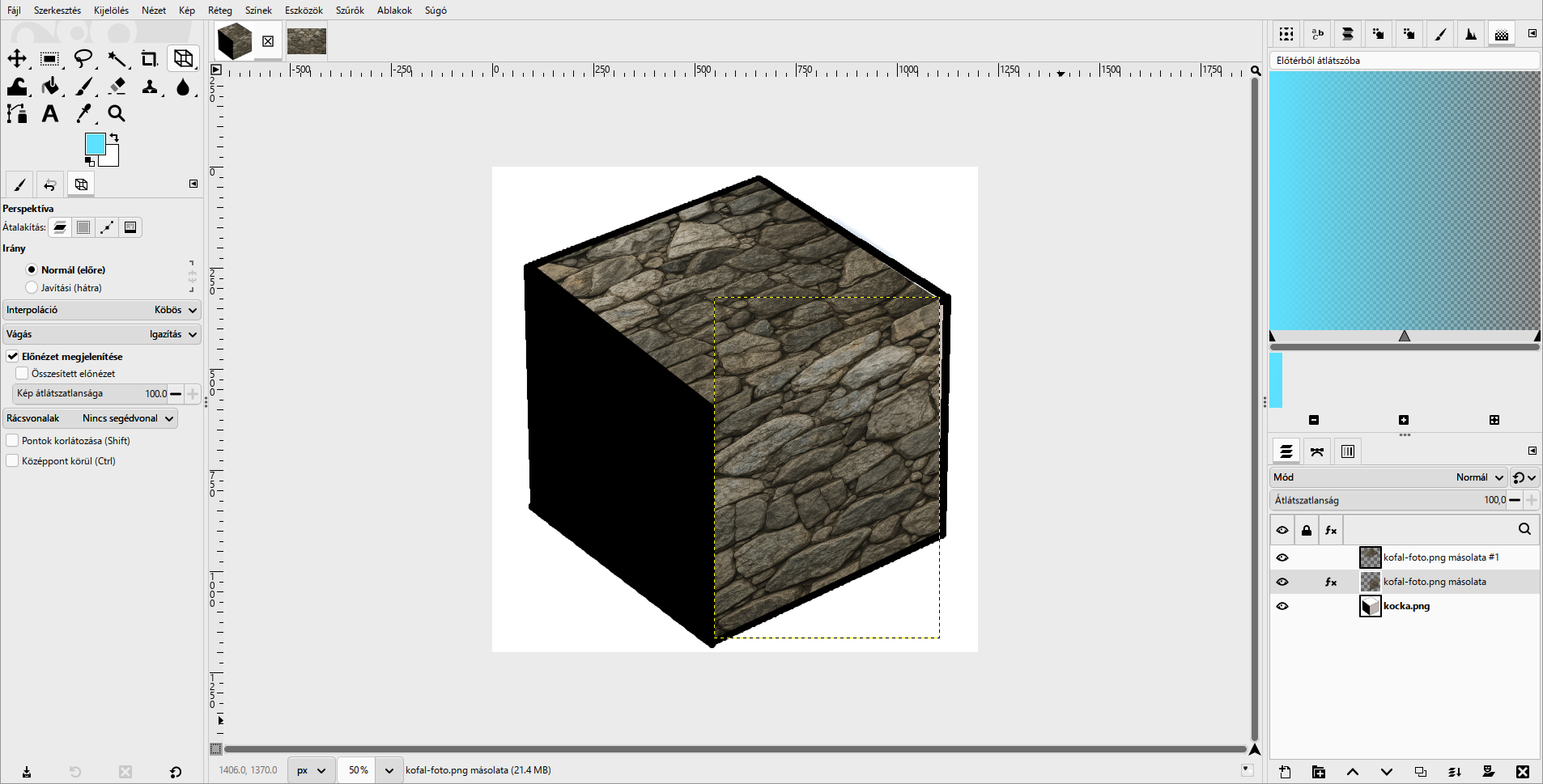Select the Move tool
Image resolution: width=1543 pixels, height=784 pixels.
(x=17, y=58)
